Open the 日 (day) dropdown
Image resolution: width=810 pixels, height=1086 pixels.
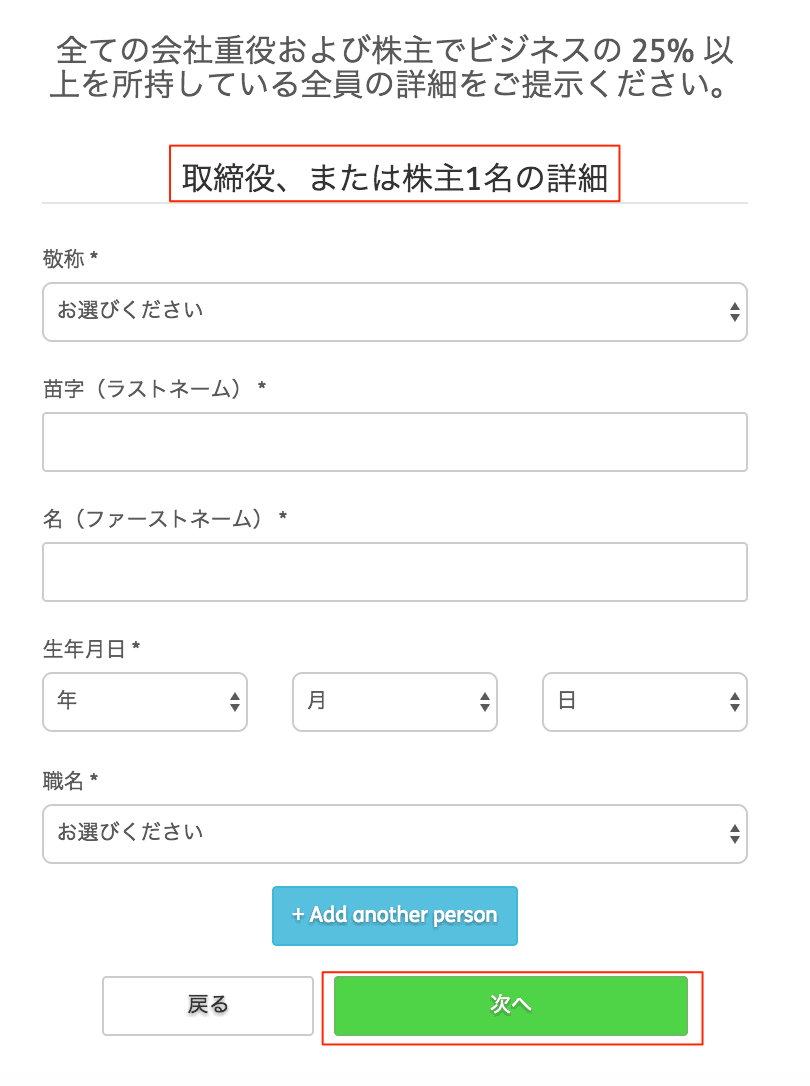pyautogui.click(x=644, y=702)
